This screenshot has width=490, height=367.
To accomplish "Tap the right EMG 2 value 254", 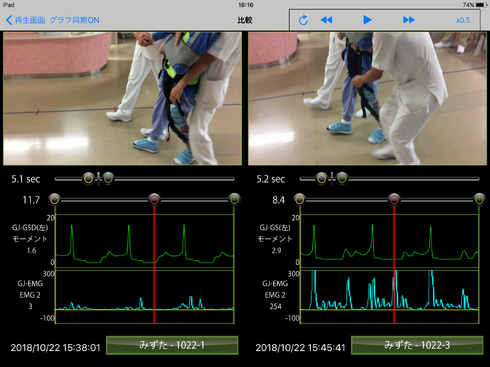I will click(275, 306).
